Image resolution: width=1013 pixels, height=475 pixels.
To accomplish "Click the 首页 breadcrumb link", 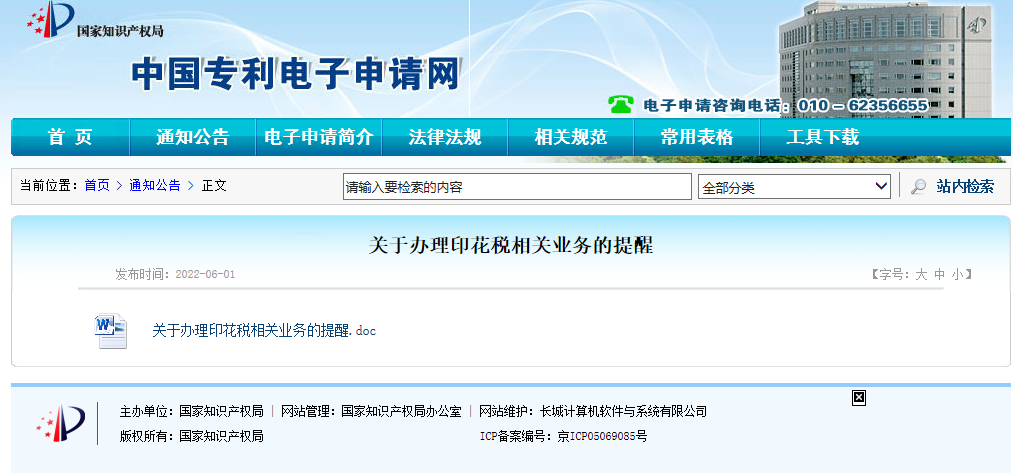I will point(97,186).
